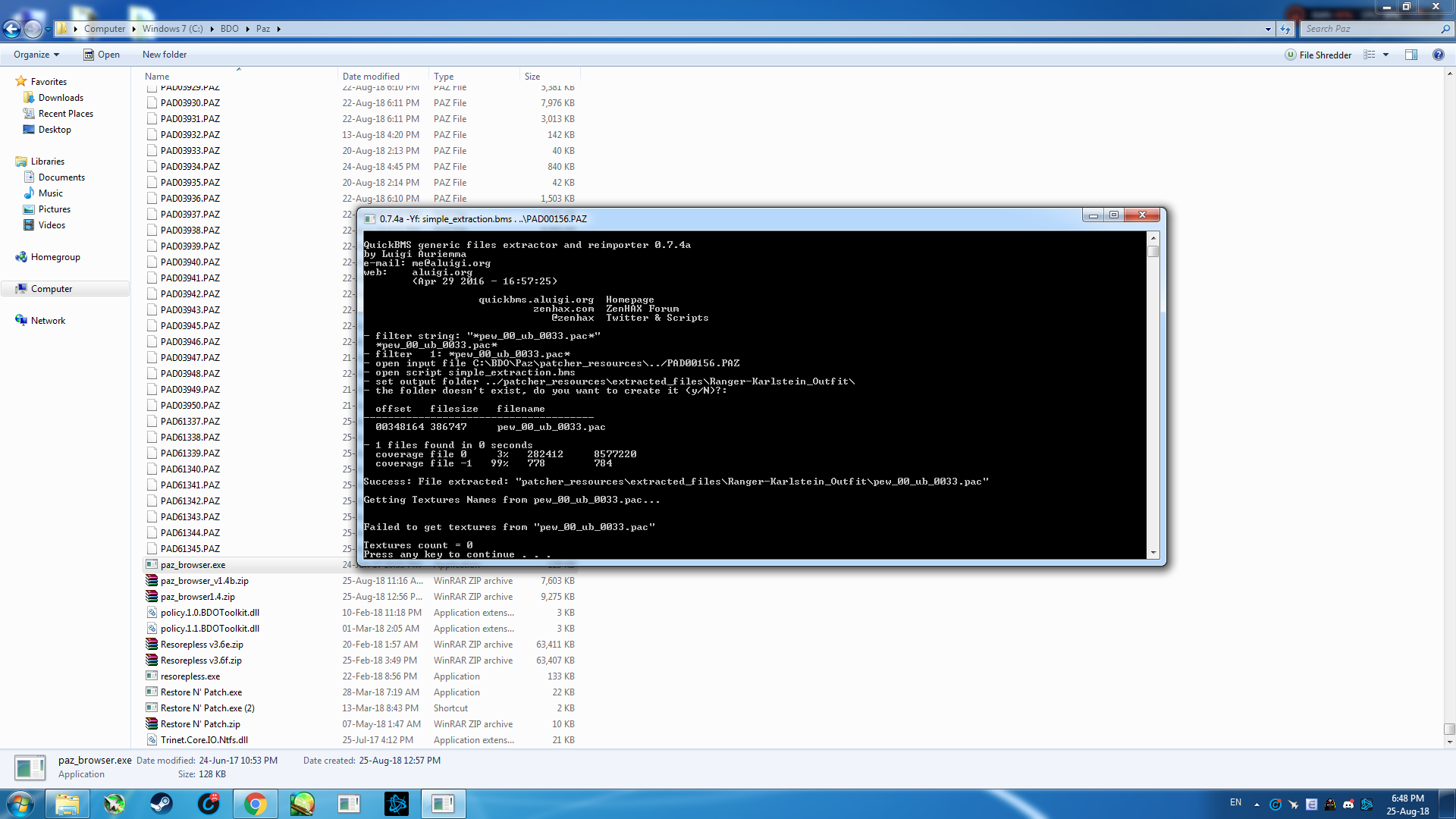
Task: Open address bar history dropdown
Action: click(1268, 29)
